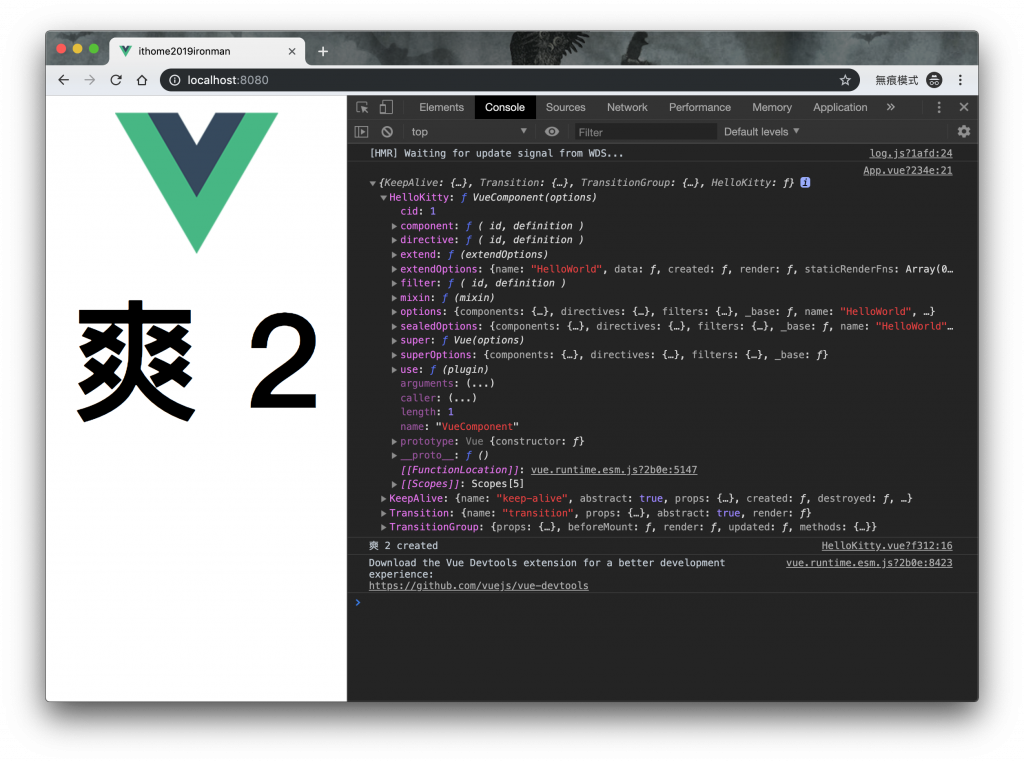
Task: Open the Chrome three-dot menu
Action: pos(960,80)
